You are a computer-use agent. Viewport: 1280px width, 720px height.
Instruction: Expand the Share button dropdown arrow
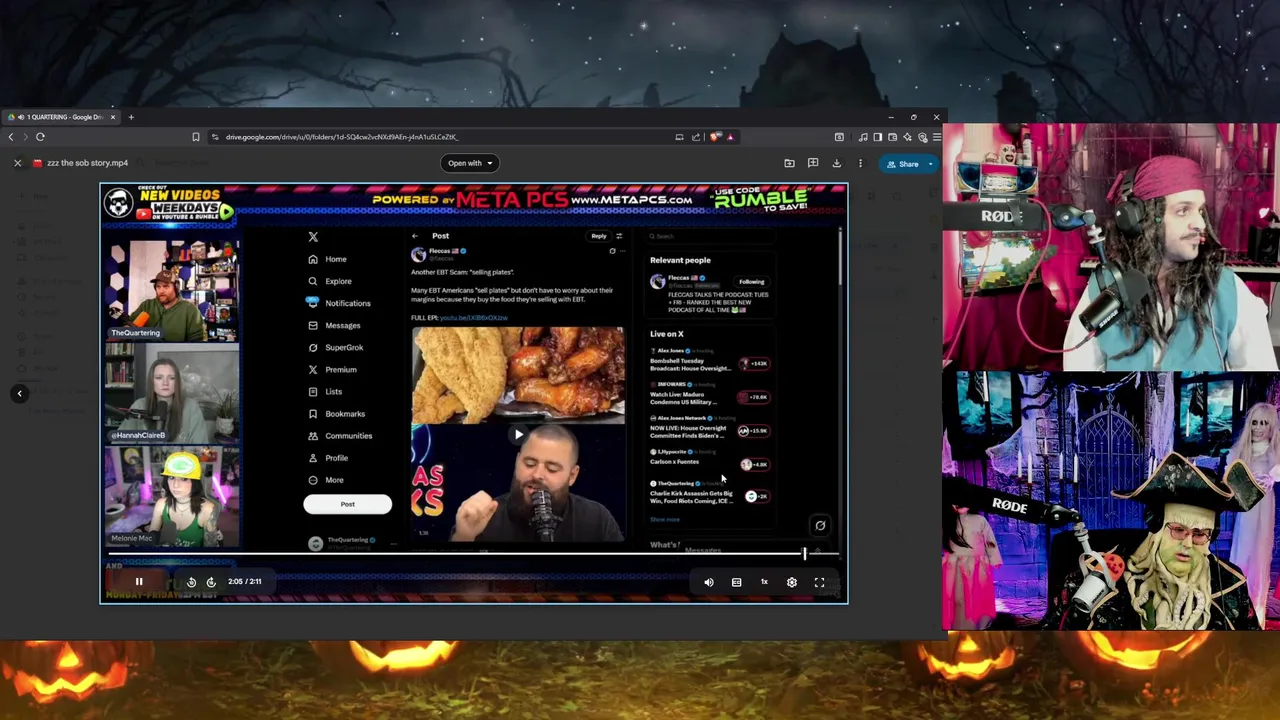(931, 164)
